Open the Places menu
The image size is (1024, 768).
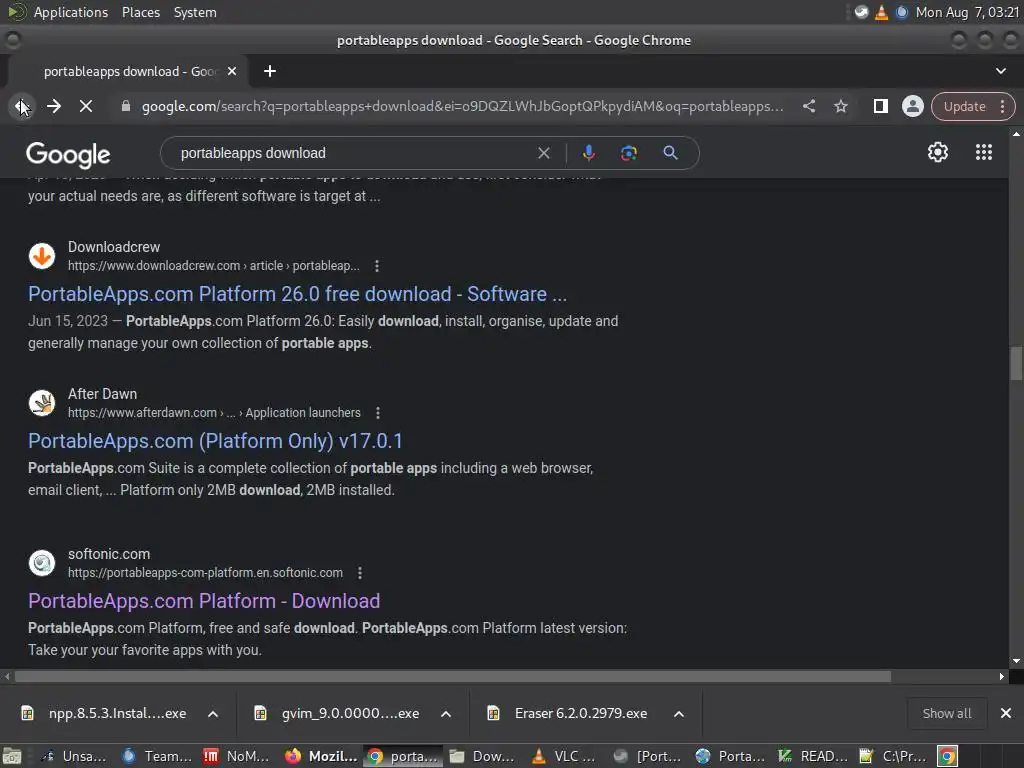(140, 12)
